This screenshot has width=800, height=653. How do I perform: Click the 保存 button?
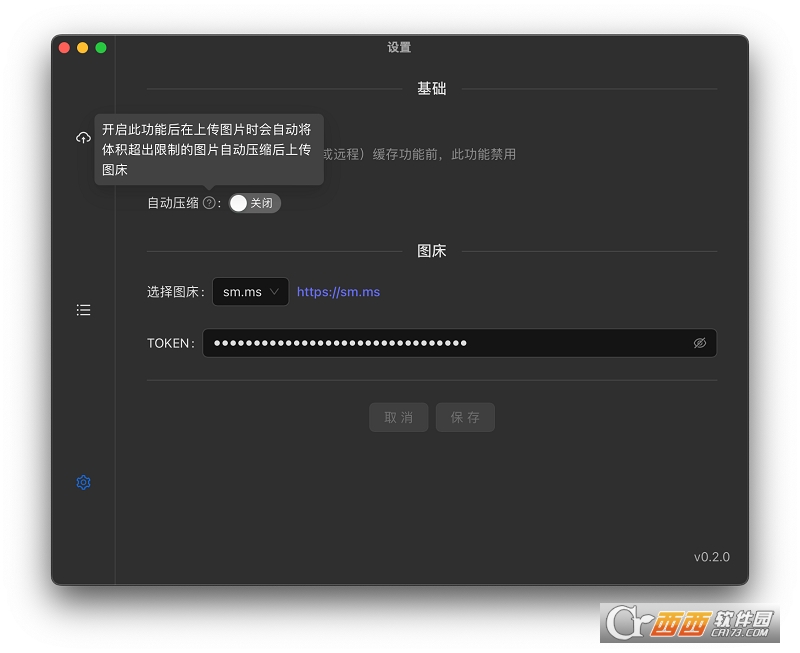coord(465,417)
